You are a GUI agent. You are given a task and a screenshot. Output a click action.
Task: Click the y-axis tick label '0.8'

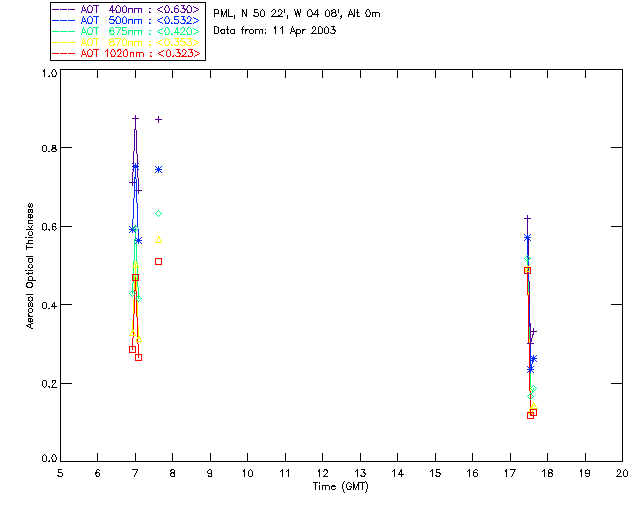coord(49,148)
